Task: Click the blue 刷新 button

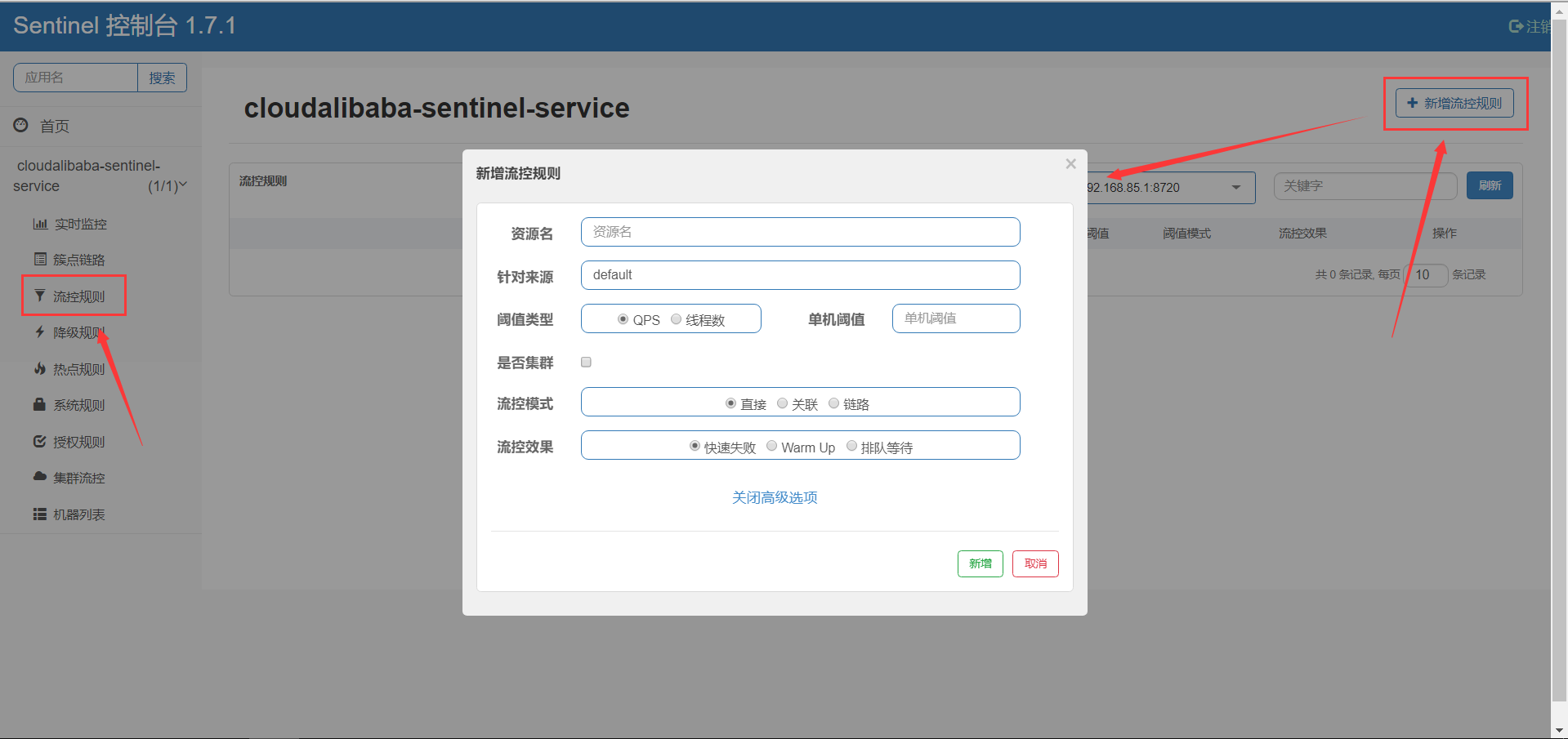Action: point(1490,185)
